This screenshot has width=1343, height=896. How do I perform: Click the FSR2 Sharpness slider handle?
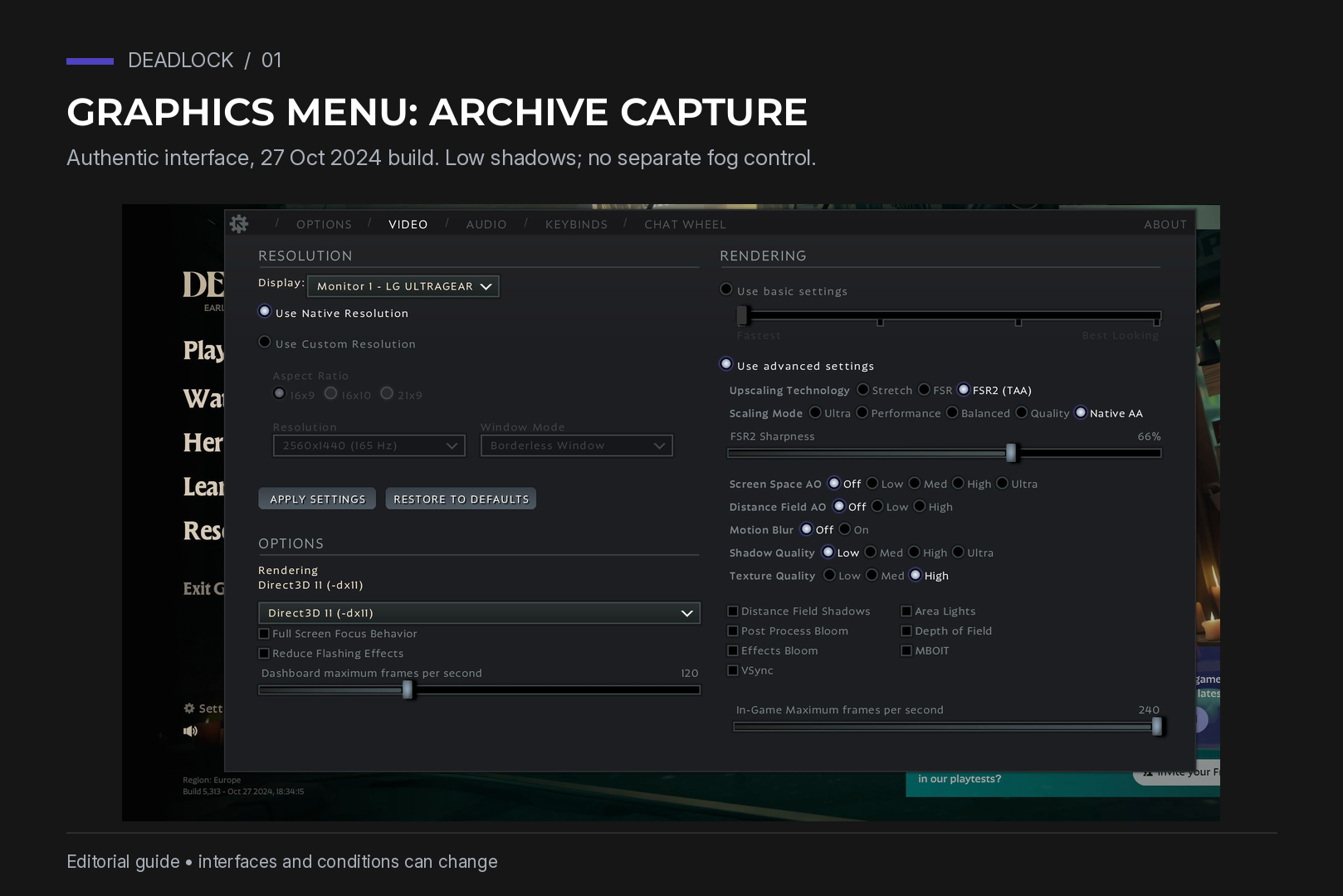click(1011, 453)
